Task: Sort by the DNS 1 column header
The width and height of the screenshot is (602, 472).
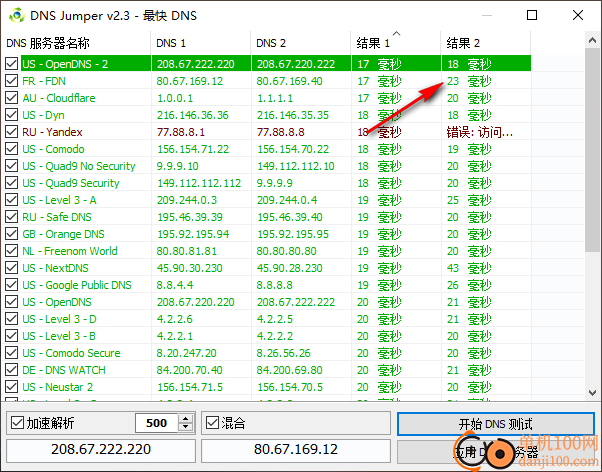Action: pyautogui.click(x=201, y=43)
